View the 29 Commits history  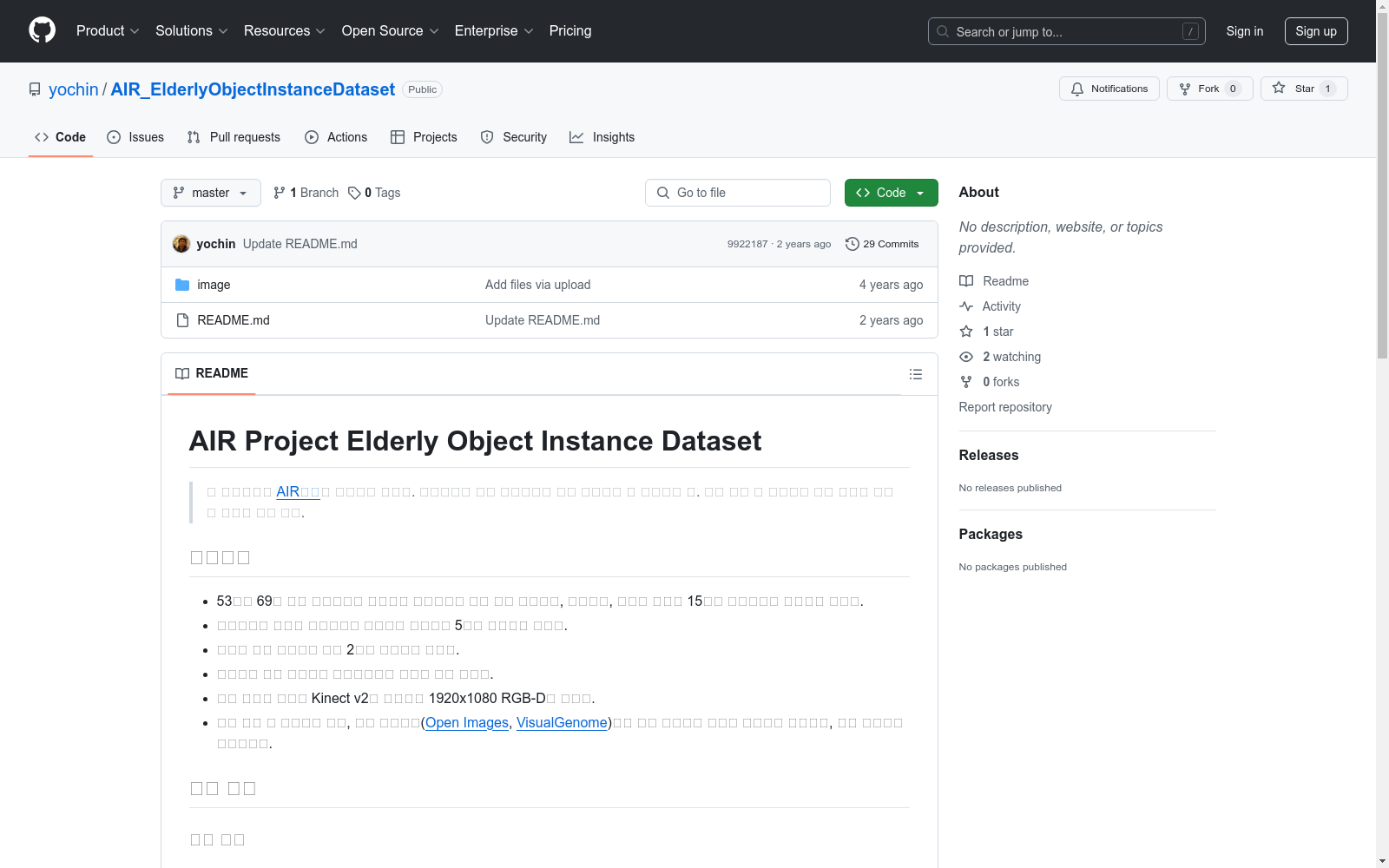pyautogui.click(x=882, y=244)
